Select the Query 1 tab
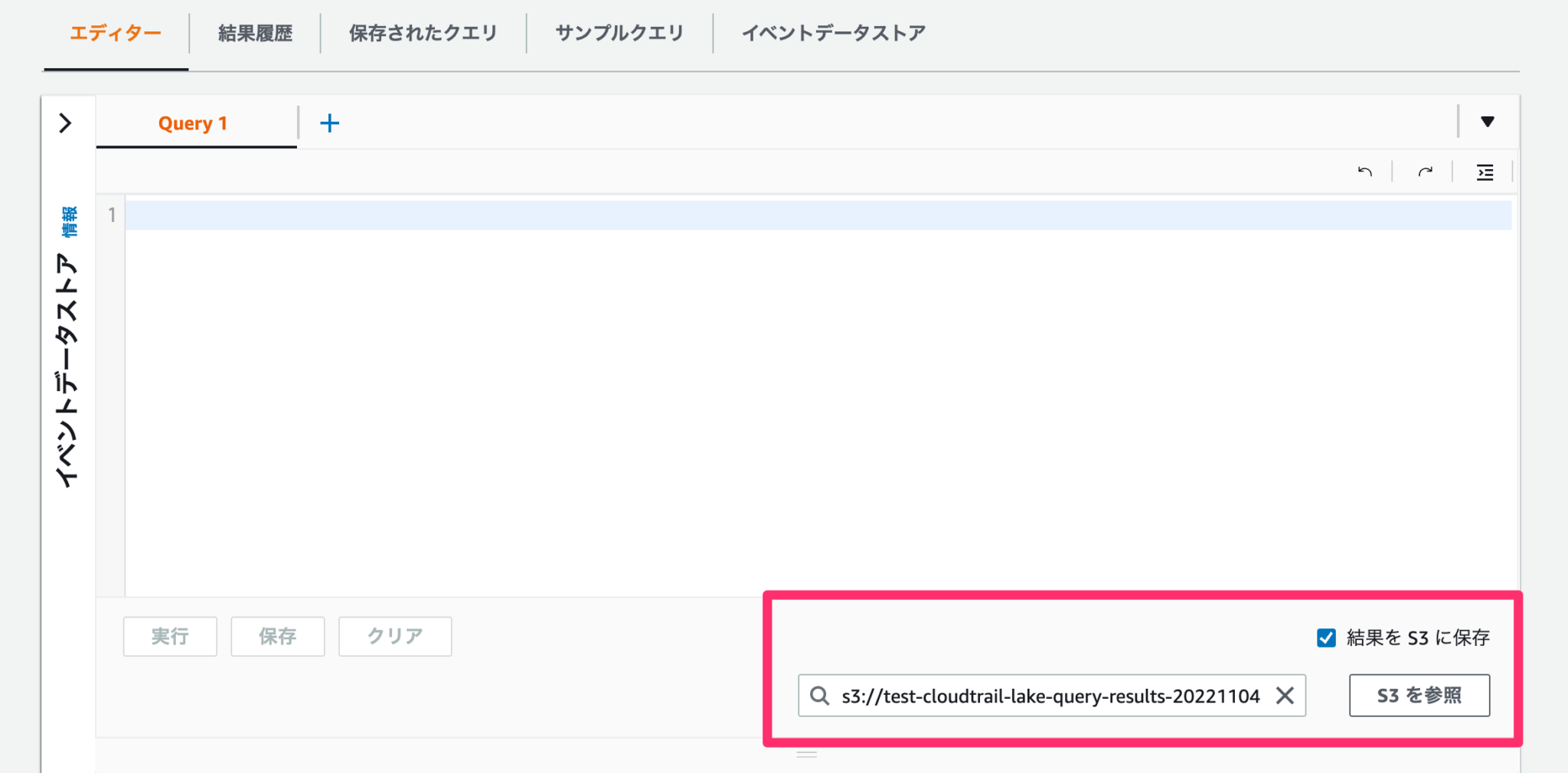1568x773 pixels. (x=193, y=122)
